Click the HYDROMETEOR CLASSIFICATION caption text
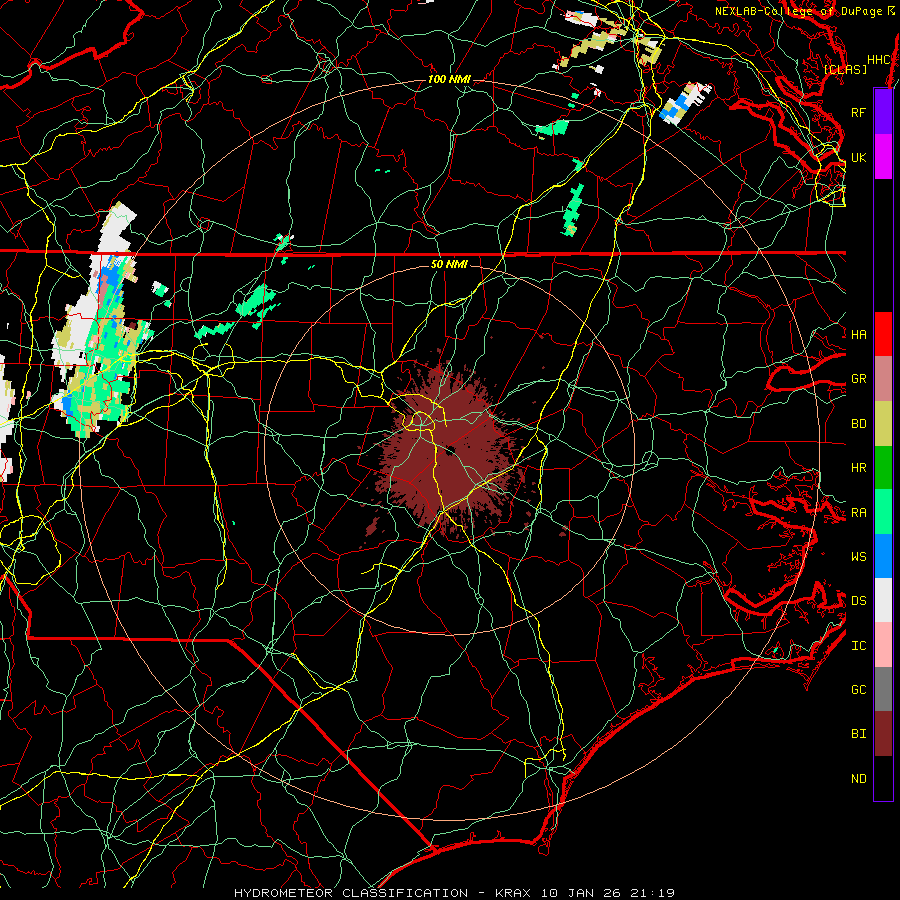The image size is (900, 900). coord(351,893)
